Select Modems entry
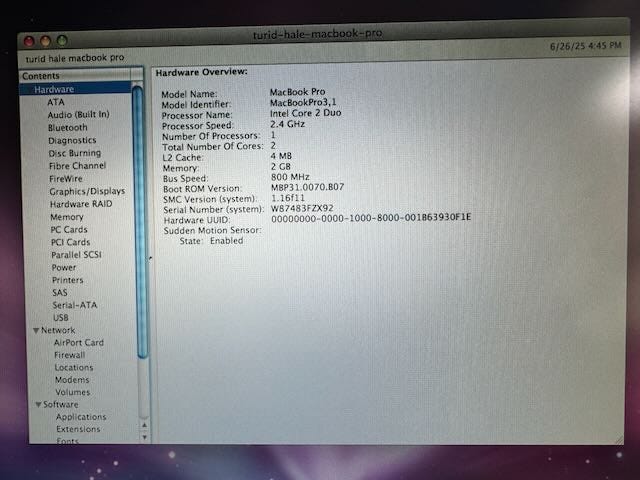The width and height of the screenshot is (640, 480). [x=72, y=380]
